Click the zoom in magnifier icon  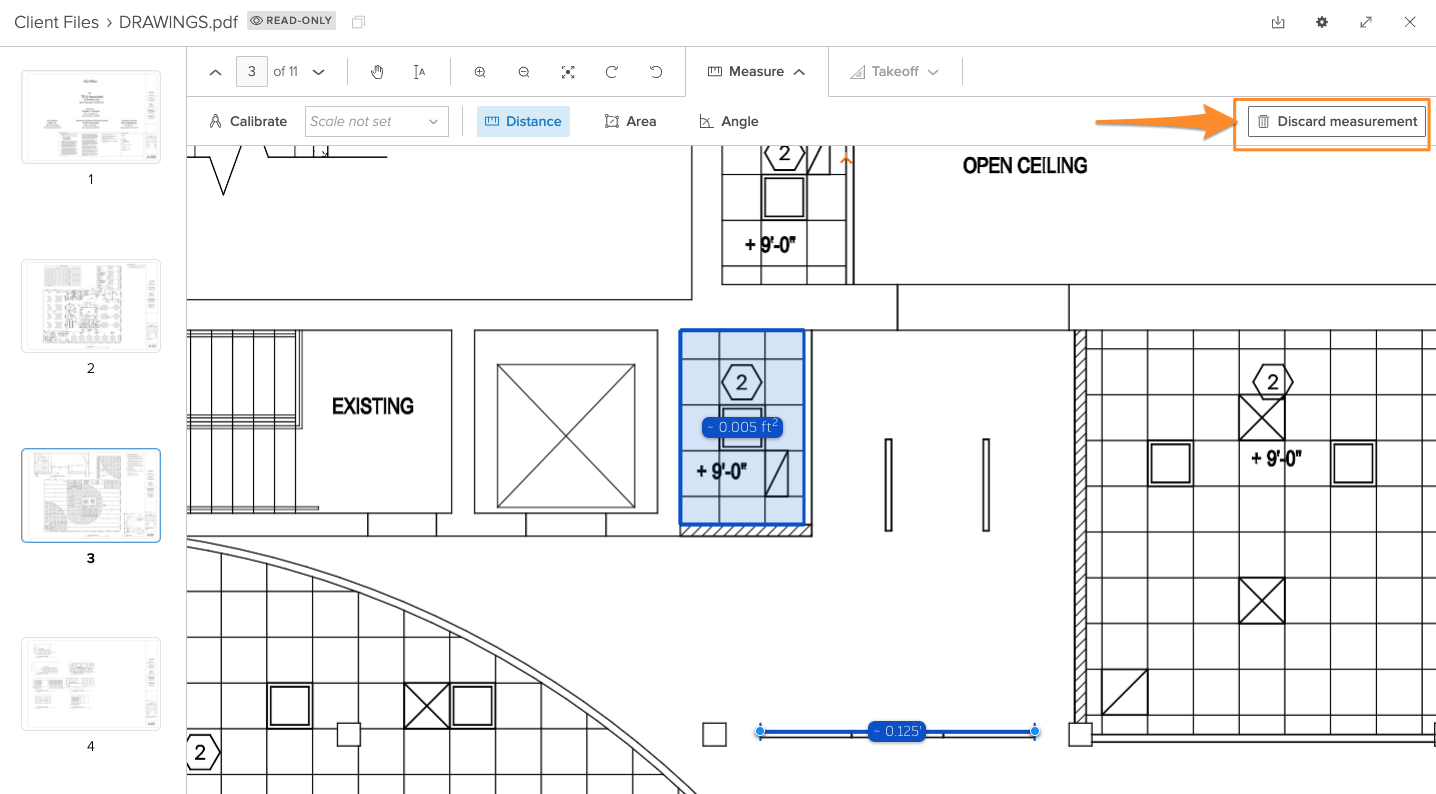(x=480, y=72)
